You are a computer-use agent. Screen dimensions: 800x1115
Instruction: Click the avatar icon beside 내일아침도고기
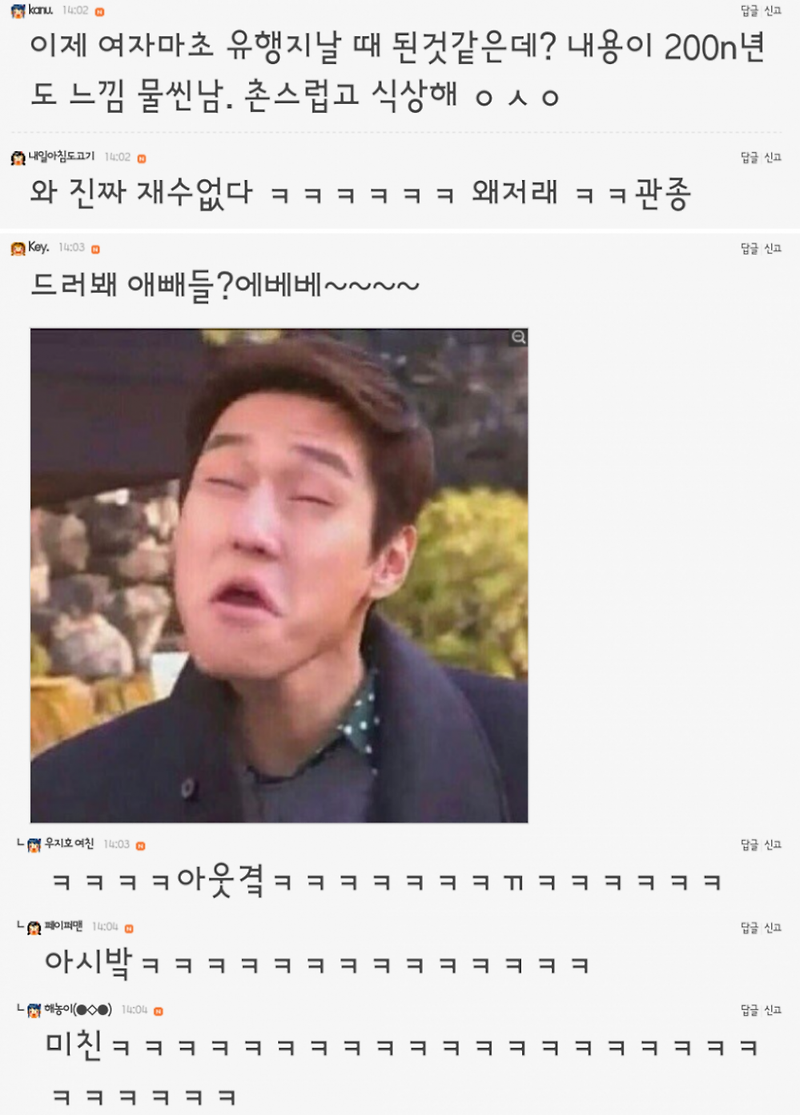pyautogui.click(x=18, y=158)
